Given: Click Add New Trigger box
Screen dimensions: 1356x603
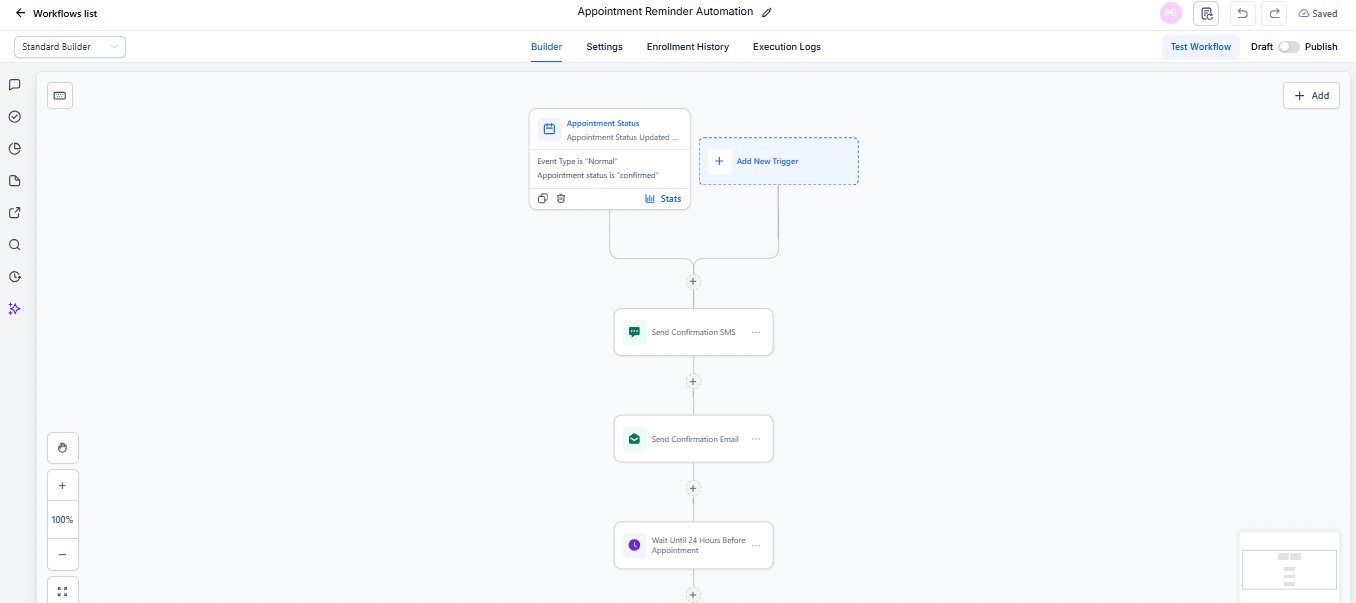Looking at the screenshot, I should click(779, 161).
